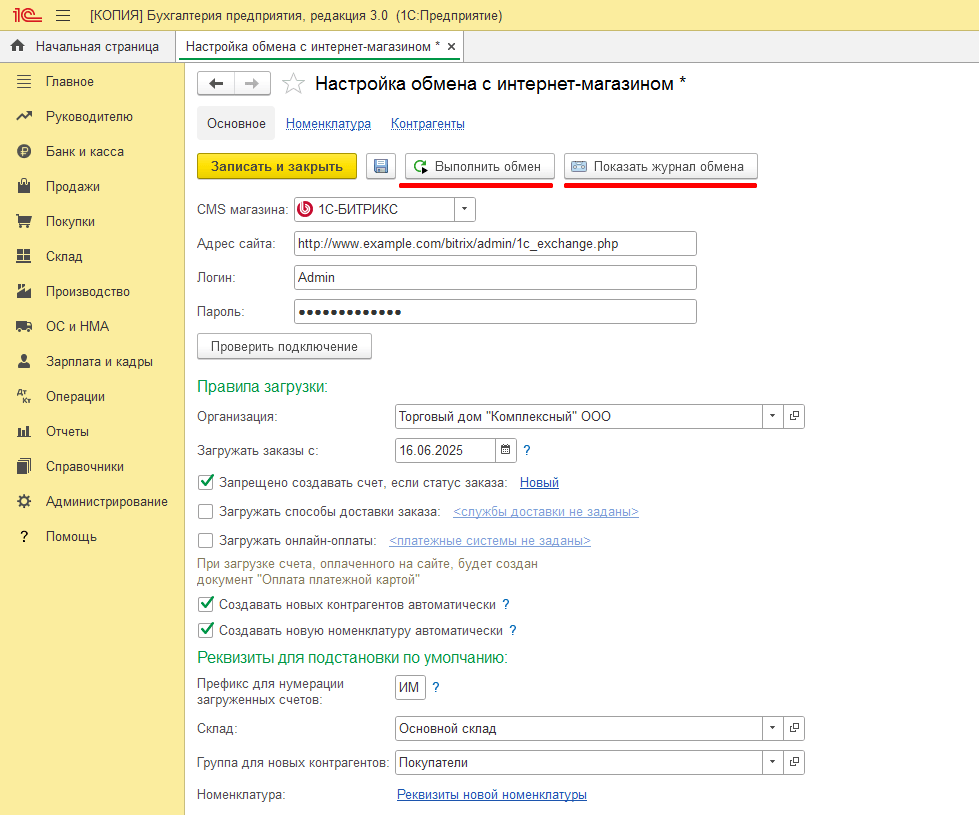Open Склад record with the open icon

click(x=794, y=728)
